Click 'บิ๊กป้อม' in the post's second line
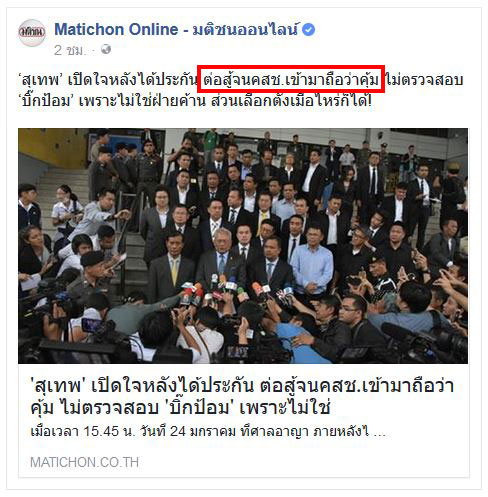The width and height of the screenshot is (488, 497). (x=45, y=100)
